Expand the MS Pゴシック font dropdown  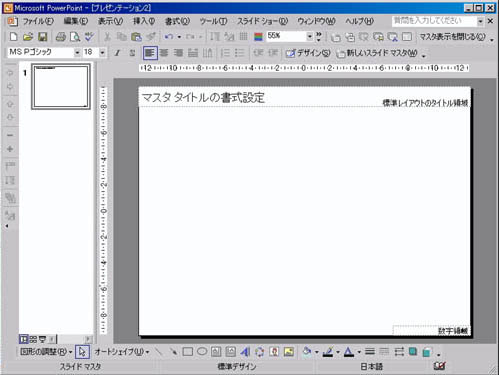point(77,53)
